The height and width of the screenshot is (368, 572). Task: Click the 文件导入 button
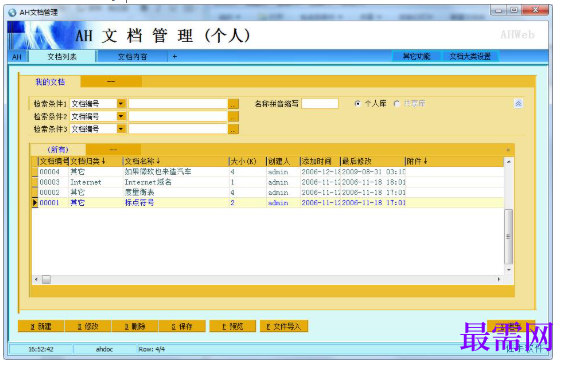(x=284, y=326)
